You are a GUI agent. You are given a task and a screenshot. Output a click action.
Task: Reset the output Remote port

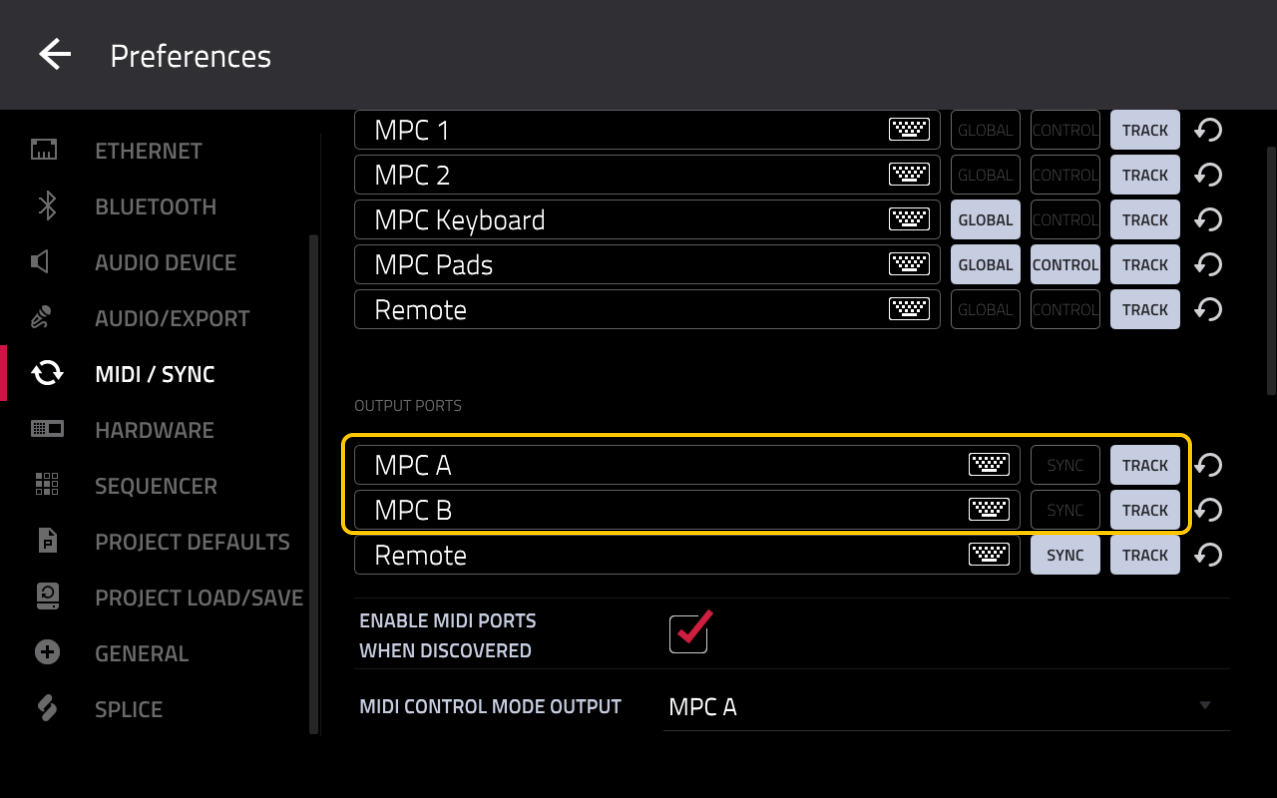coord(1208,555)
